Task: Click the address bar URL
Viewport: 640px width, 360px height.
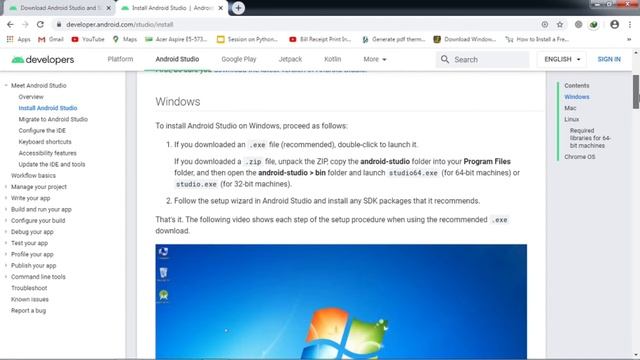Action: [x=120, y=24]
